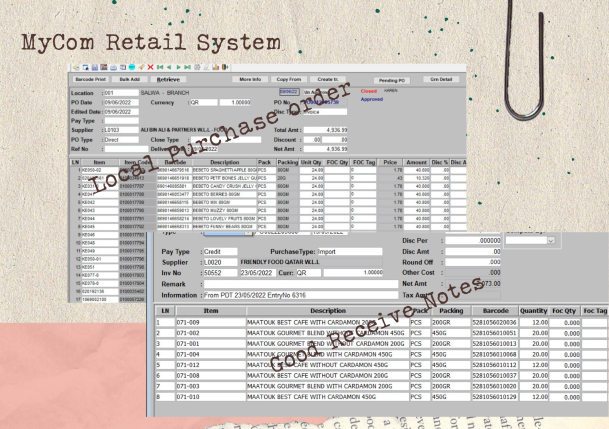
Task: Click the empty Pay Type field in PO
Action: coord(121,121)
